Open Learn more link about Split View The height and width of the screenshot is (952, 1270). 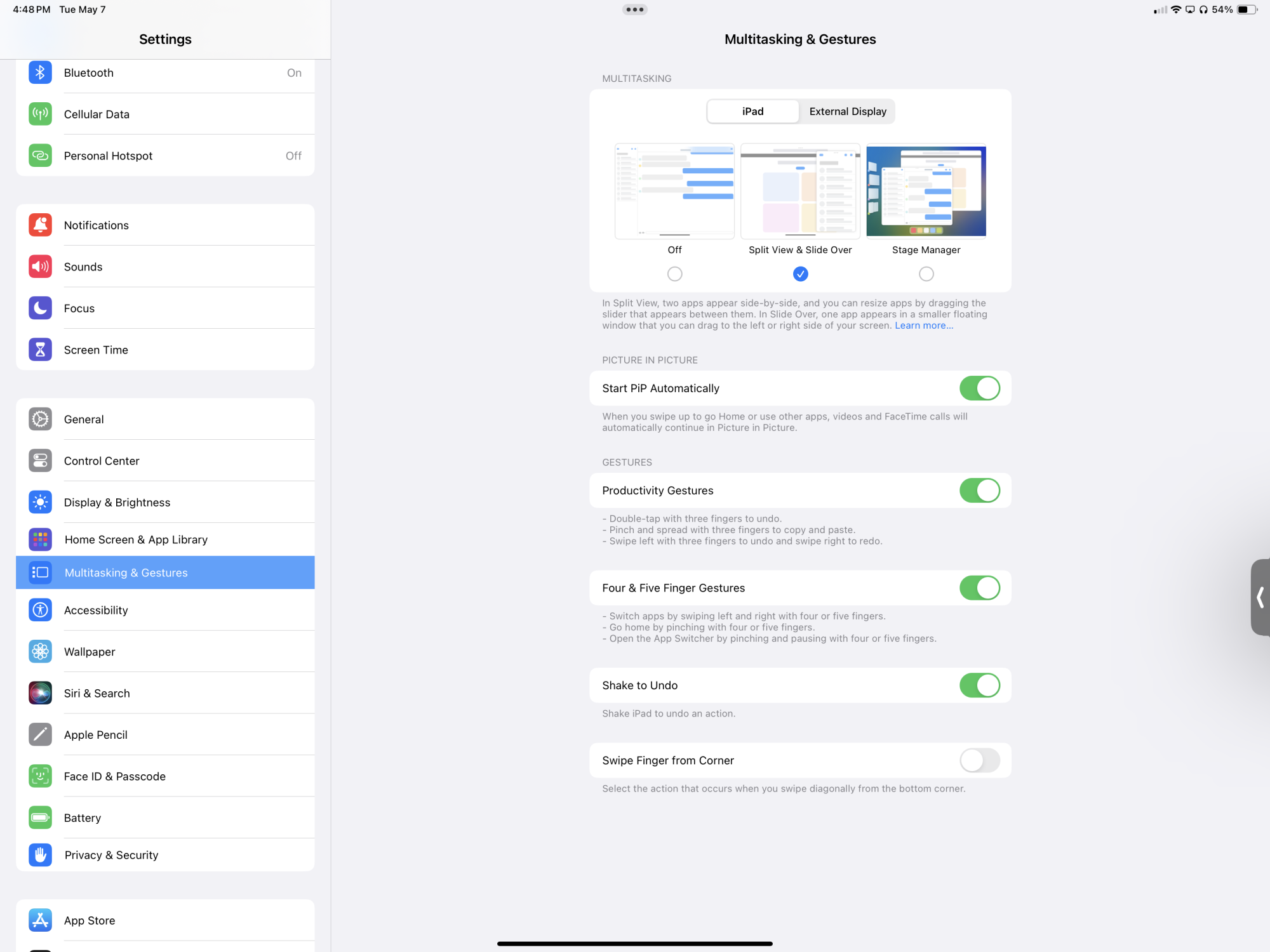click(924, 326)
